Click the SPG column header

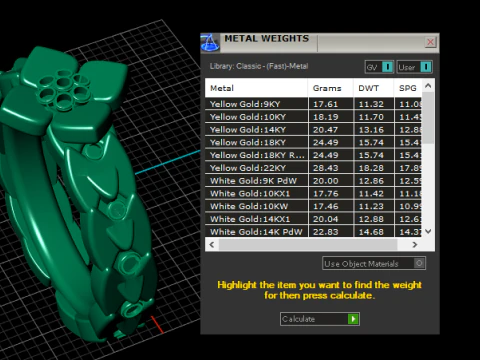coord(408,88)
